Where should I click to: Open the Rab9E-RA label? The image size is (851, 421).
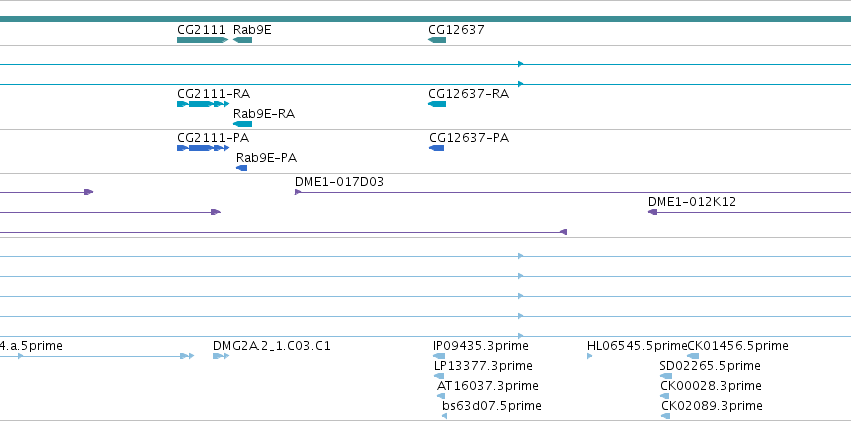click(264, 114)
